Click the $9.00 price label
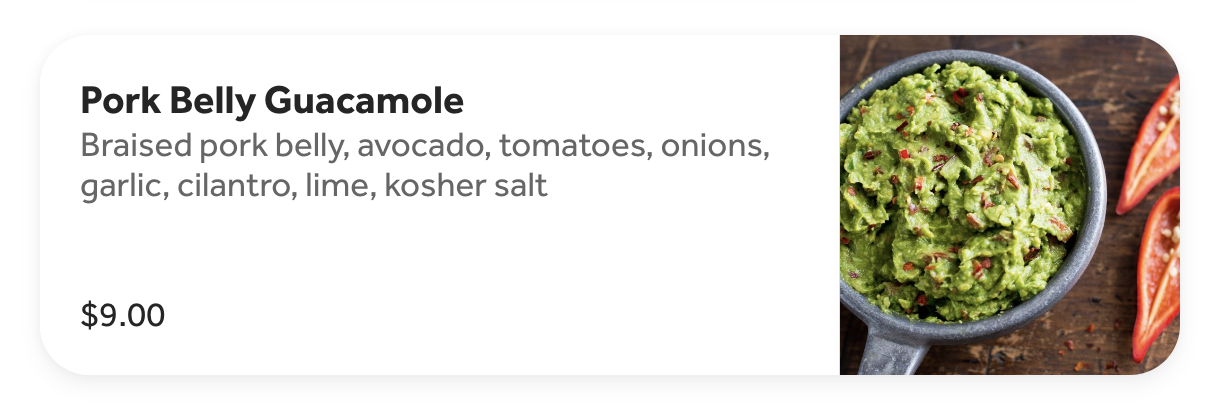Image resolution: width=1208 pixels, height=404 pixels. pyautogui.click(x=123, y=316)
